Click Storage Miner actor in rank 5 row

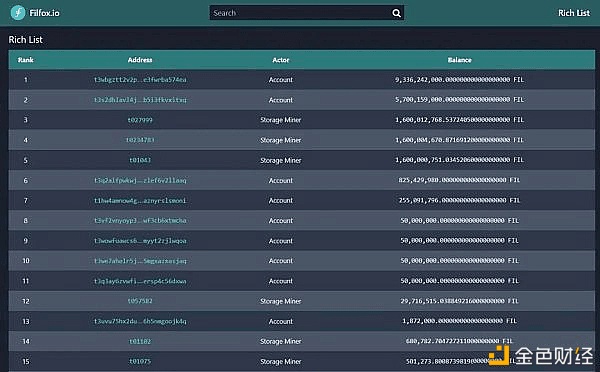[281, 160]
